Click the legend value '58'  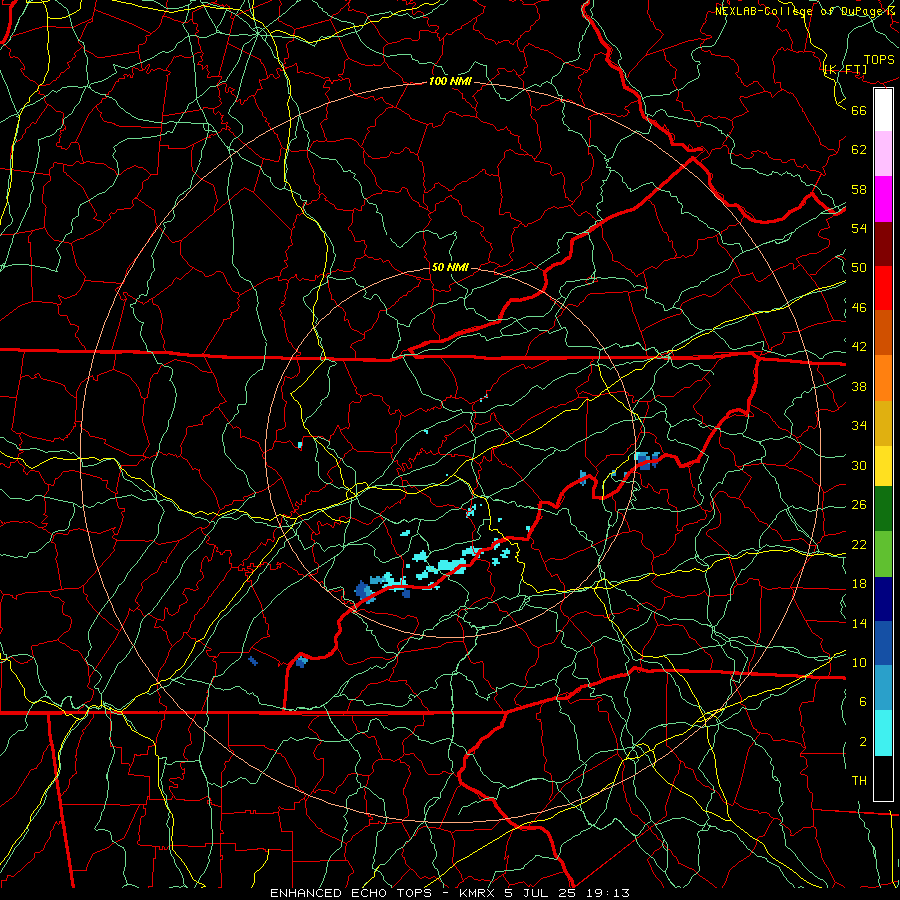pos(859,189)
